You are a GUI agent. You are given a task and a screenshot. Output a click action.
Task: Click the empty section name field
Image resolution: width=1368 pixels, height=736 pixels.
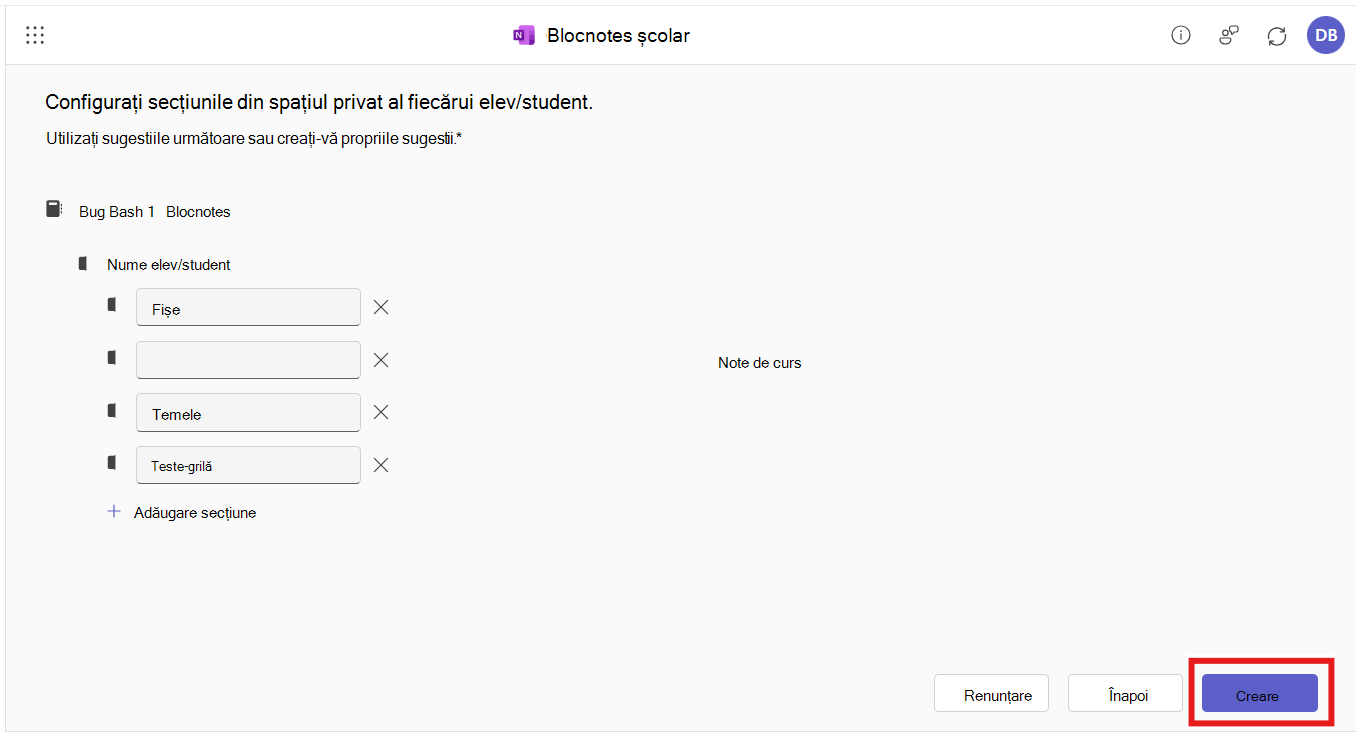pos(248,360)
